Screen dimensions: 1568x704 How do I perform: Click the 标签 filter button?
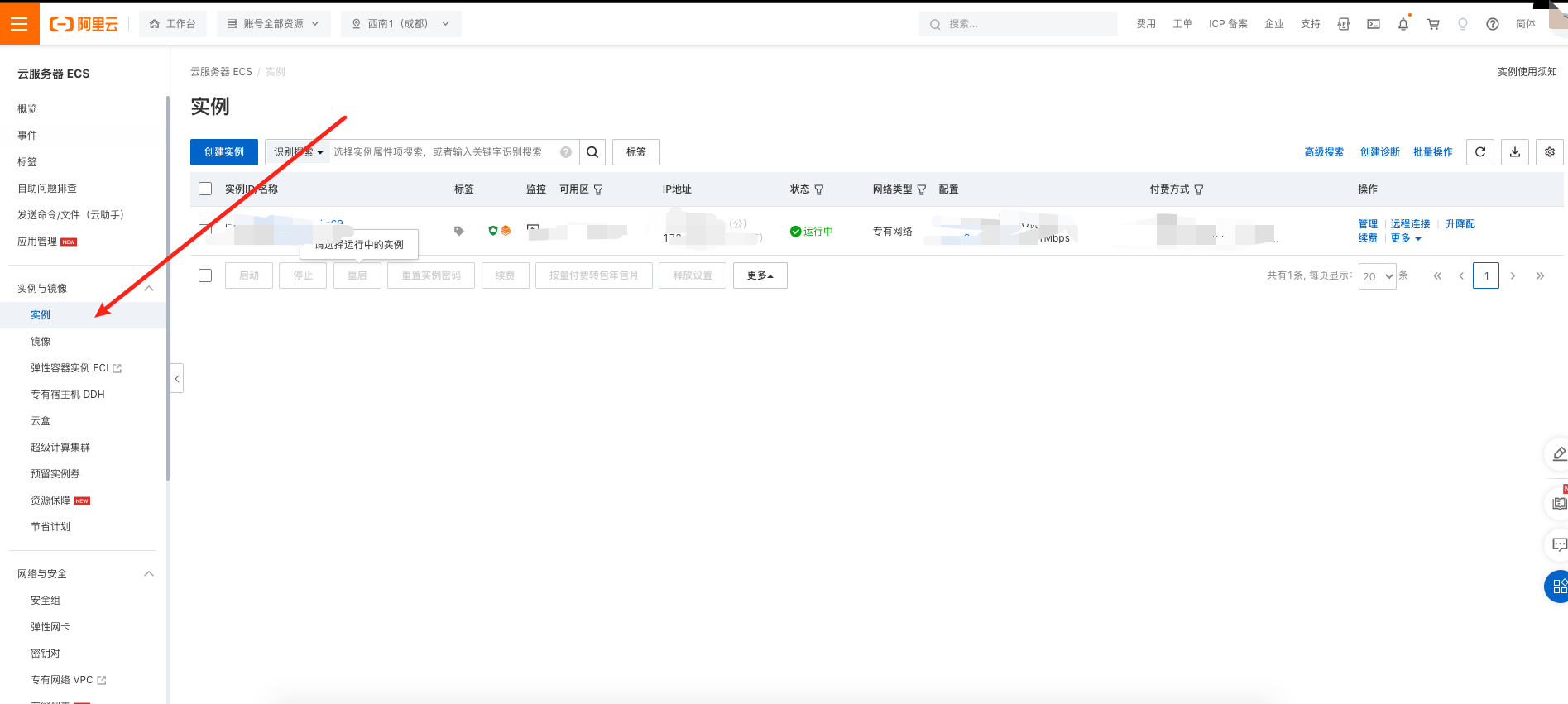click(x=636, y=152)
